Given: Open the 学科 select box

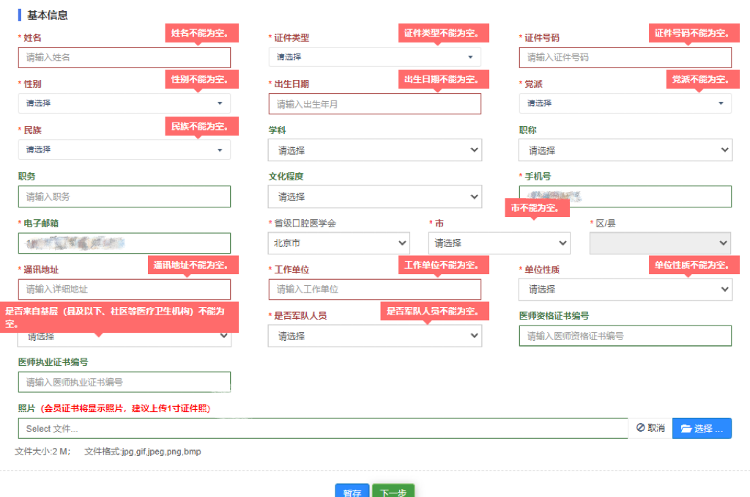Looking at the screenshot, I should click(x=374, y=150).
